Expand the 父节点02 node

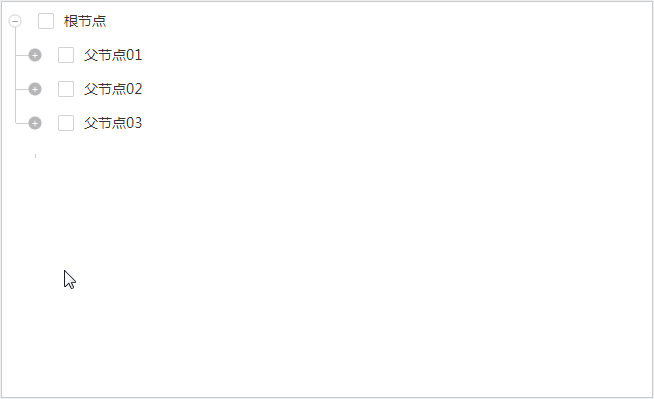(35, 89)
